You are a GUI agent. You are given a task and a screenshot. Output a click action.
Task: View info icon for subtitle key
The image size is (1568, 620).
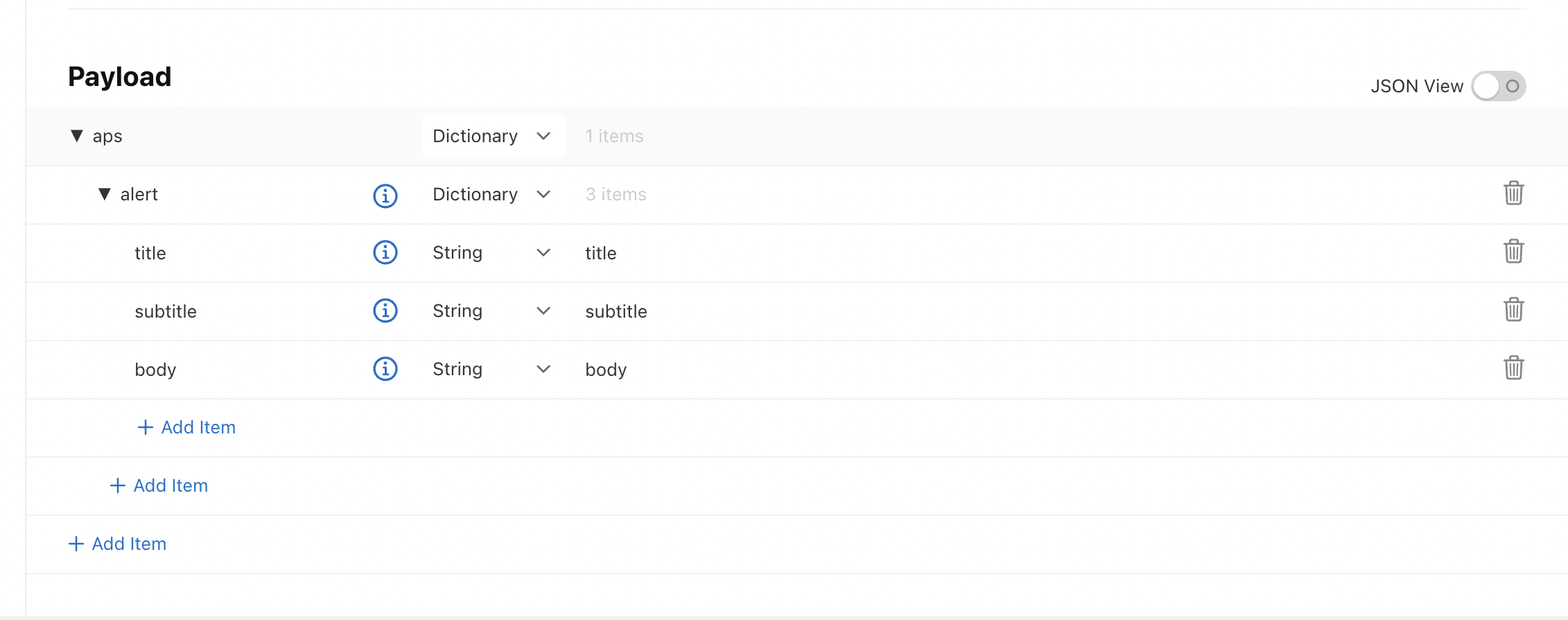click(x=385, y=311)
